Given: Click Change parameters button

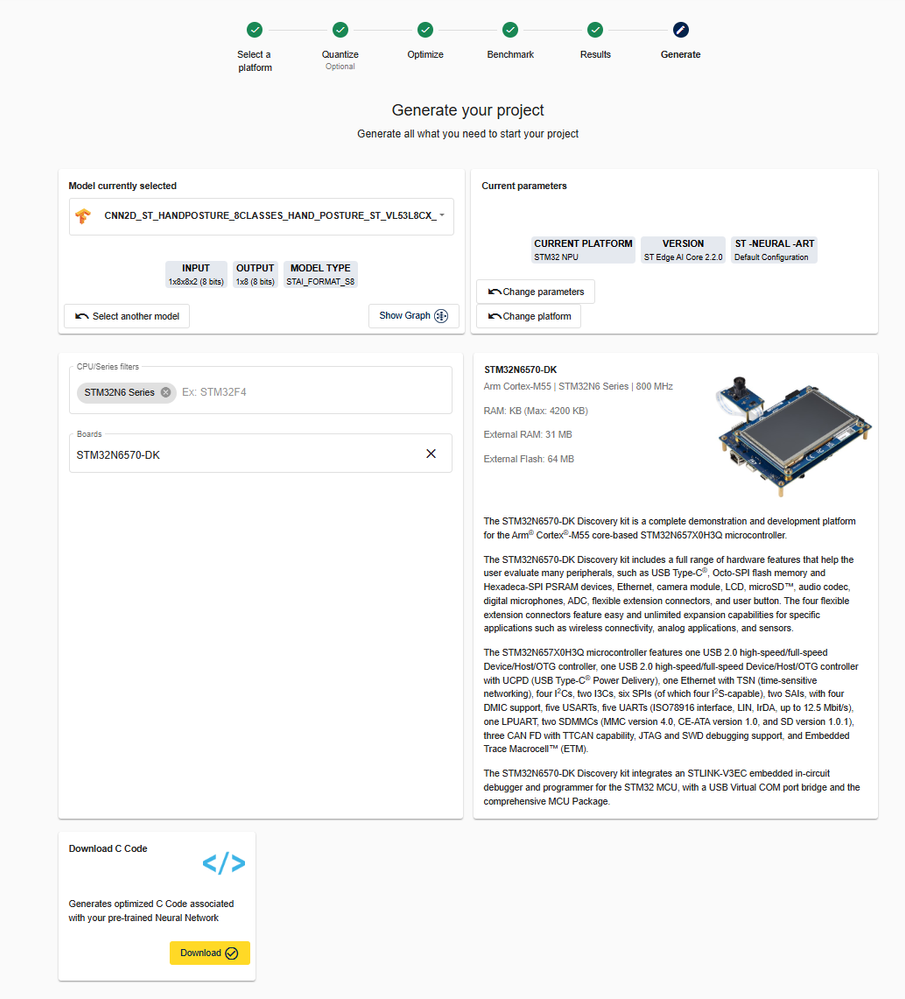Looking at the screenshot, I should (x=535, y=292).
